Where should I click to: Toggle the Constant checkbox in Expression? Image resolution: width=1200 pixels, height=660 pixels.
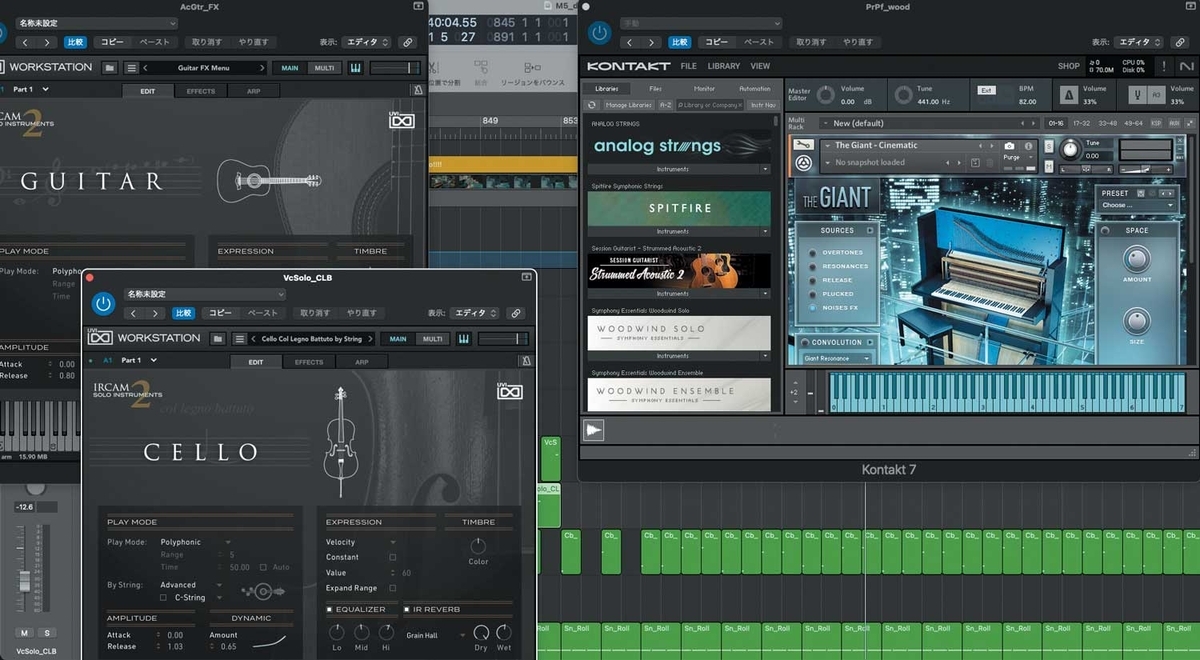click(x=392, y=557)
